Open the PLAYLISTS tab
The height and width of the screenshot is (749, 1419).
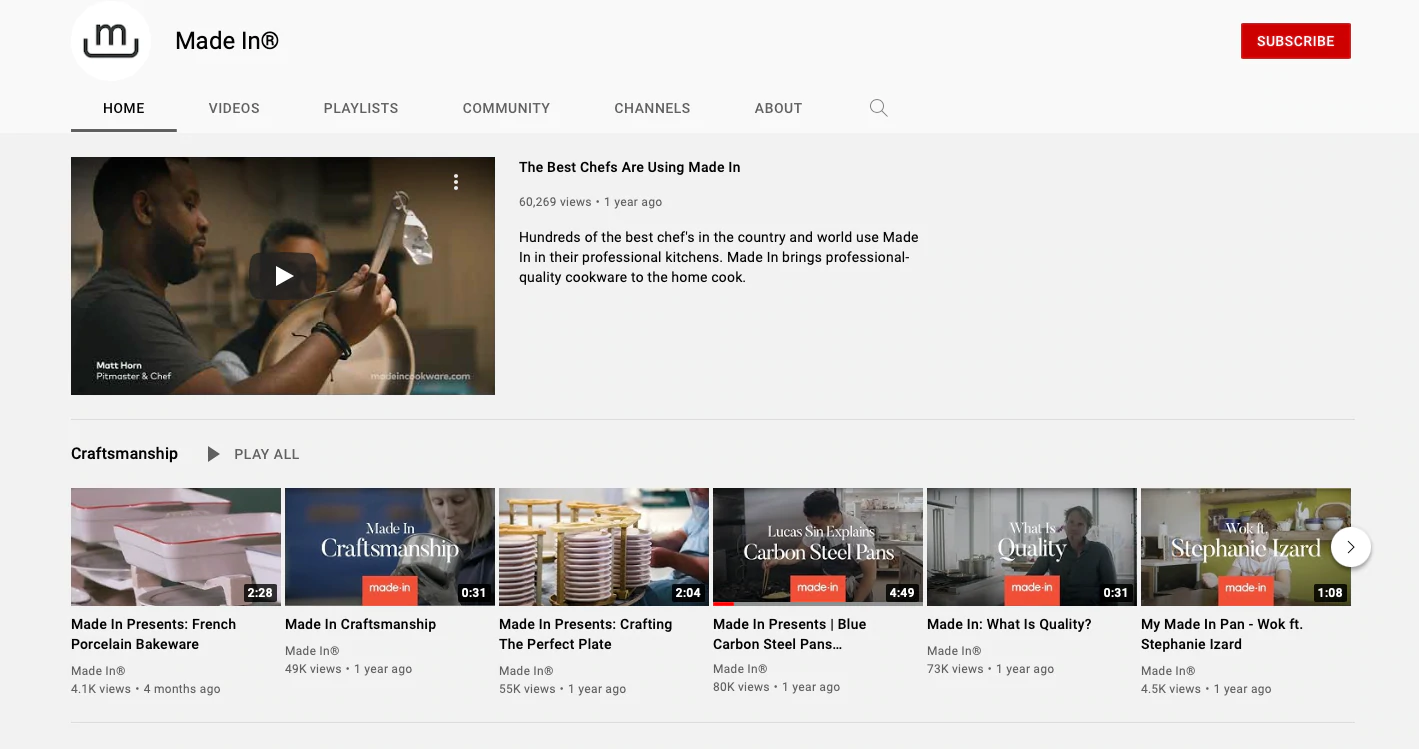click(x=360, y=108)
